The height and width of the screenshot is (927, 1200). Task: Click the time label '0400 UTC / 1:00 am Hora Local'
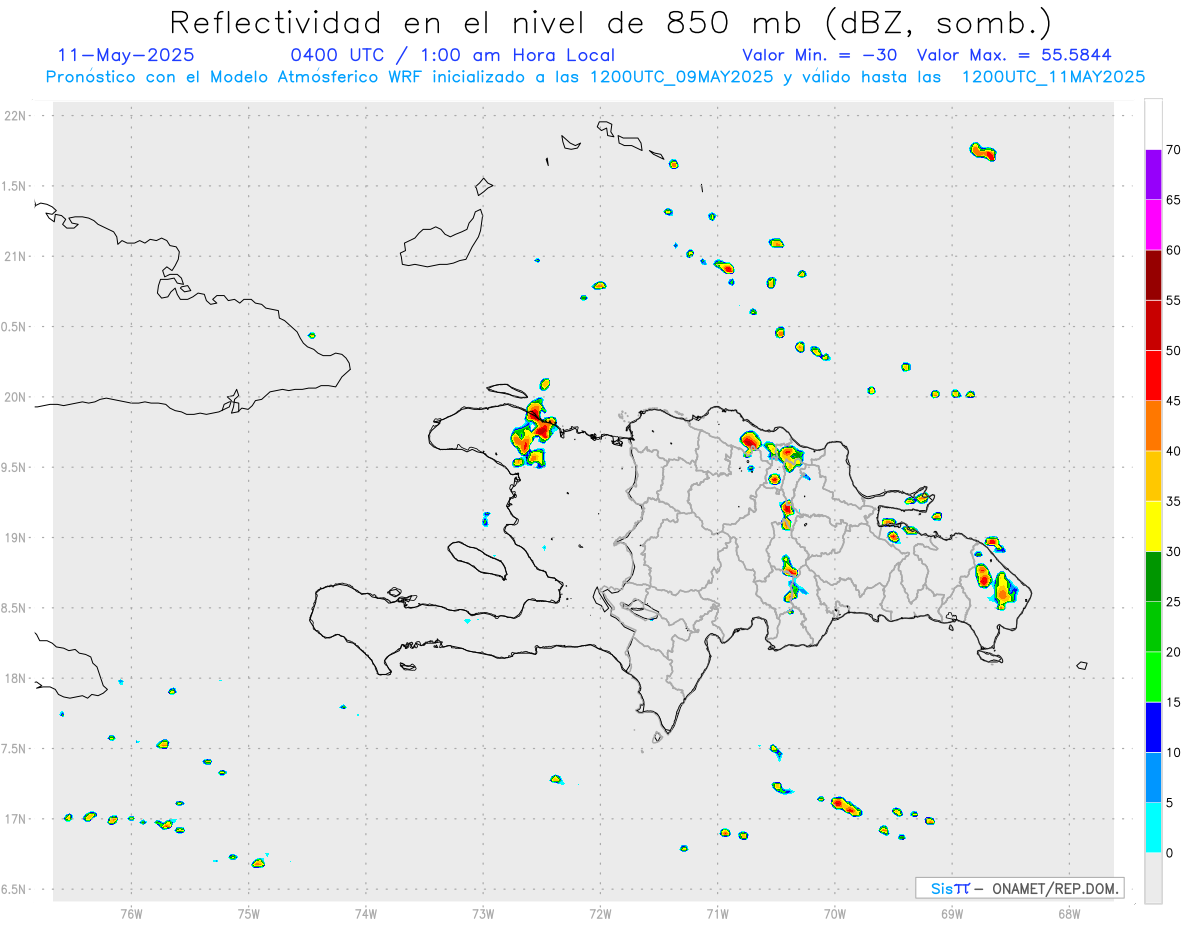[452, 55]
